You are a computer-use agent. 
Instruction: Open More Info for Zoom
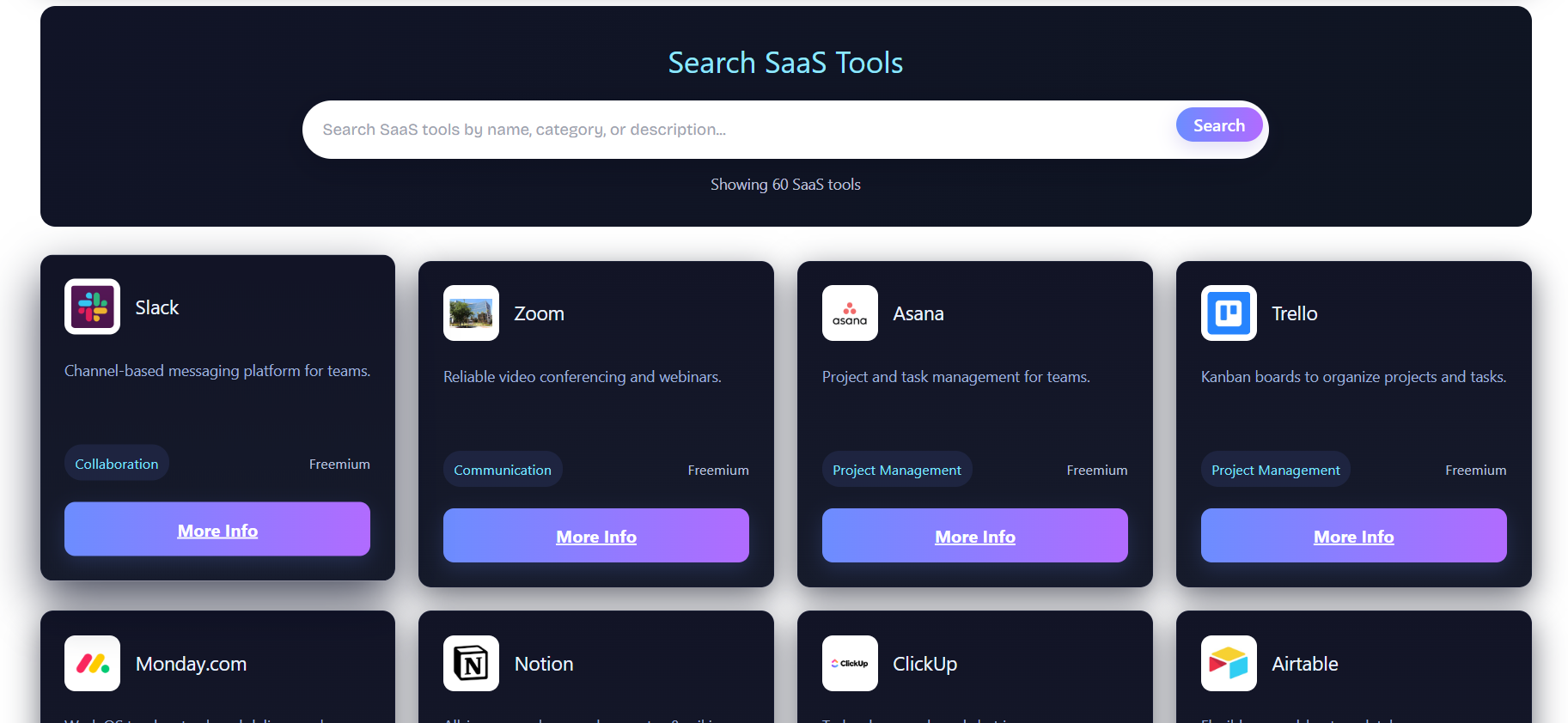coord(596,536)
